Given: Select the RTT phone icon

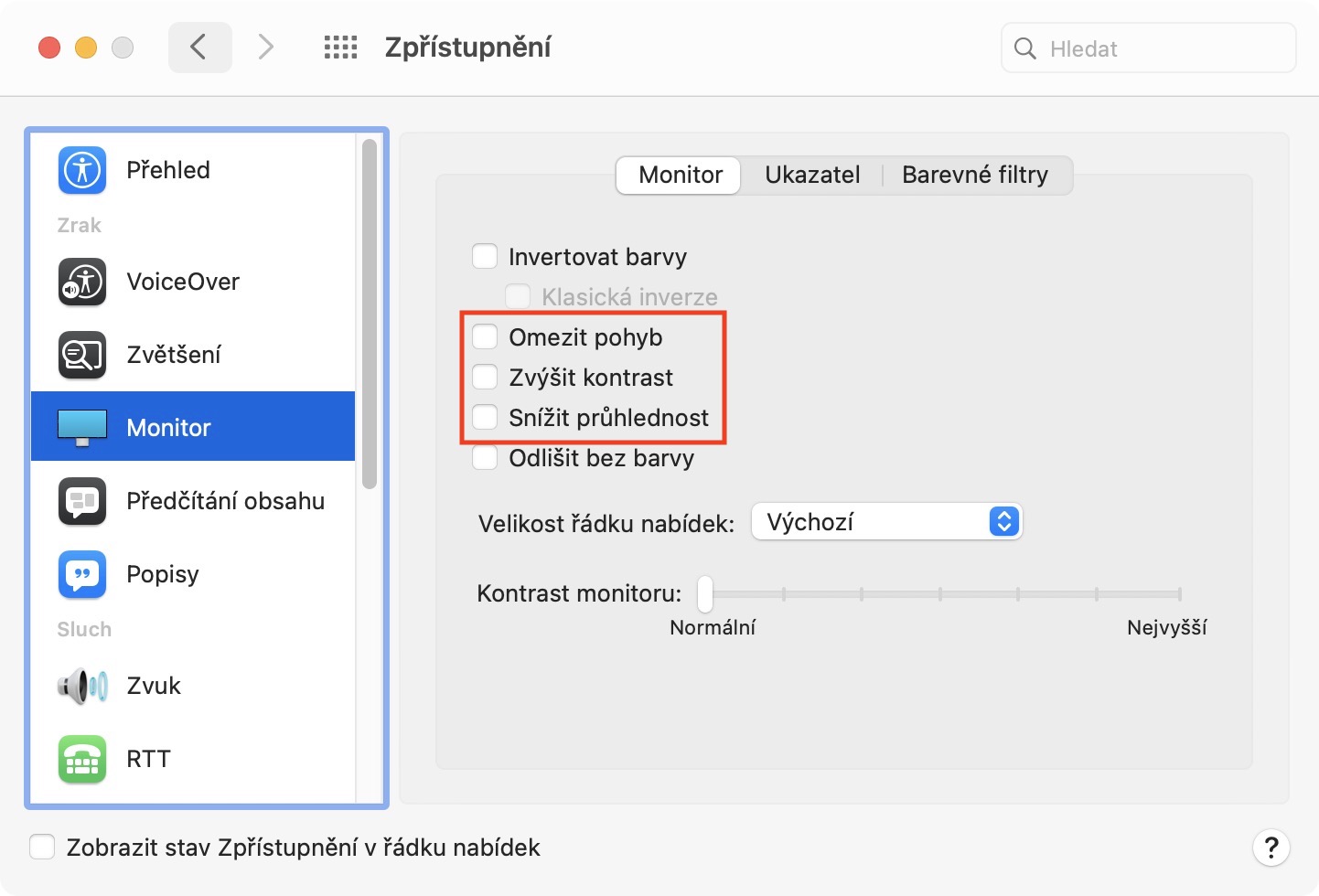Looking at the screenshot, I should 82,759.
